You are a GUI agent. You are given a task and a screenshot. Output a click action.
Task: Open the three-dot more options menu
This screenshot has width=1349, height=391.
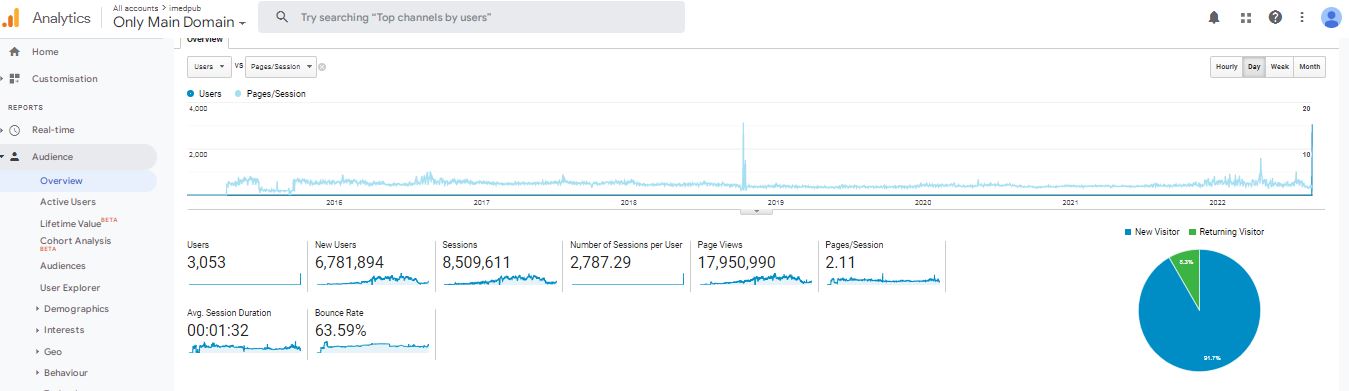(1301, 17)
